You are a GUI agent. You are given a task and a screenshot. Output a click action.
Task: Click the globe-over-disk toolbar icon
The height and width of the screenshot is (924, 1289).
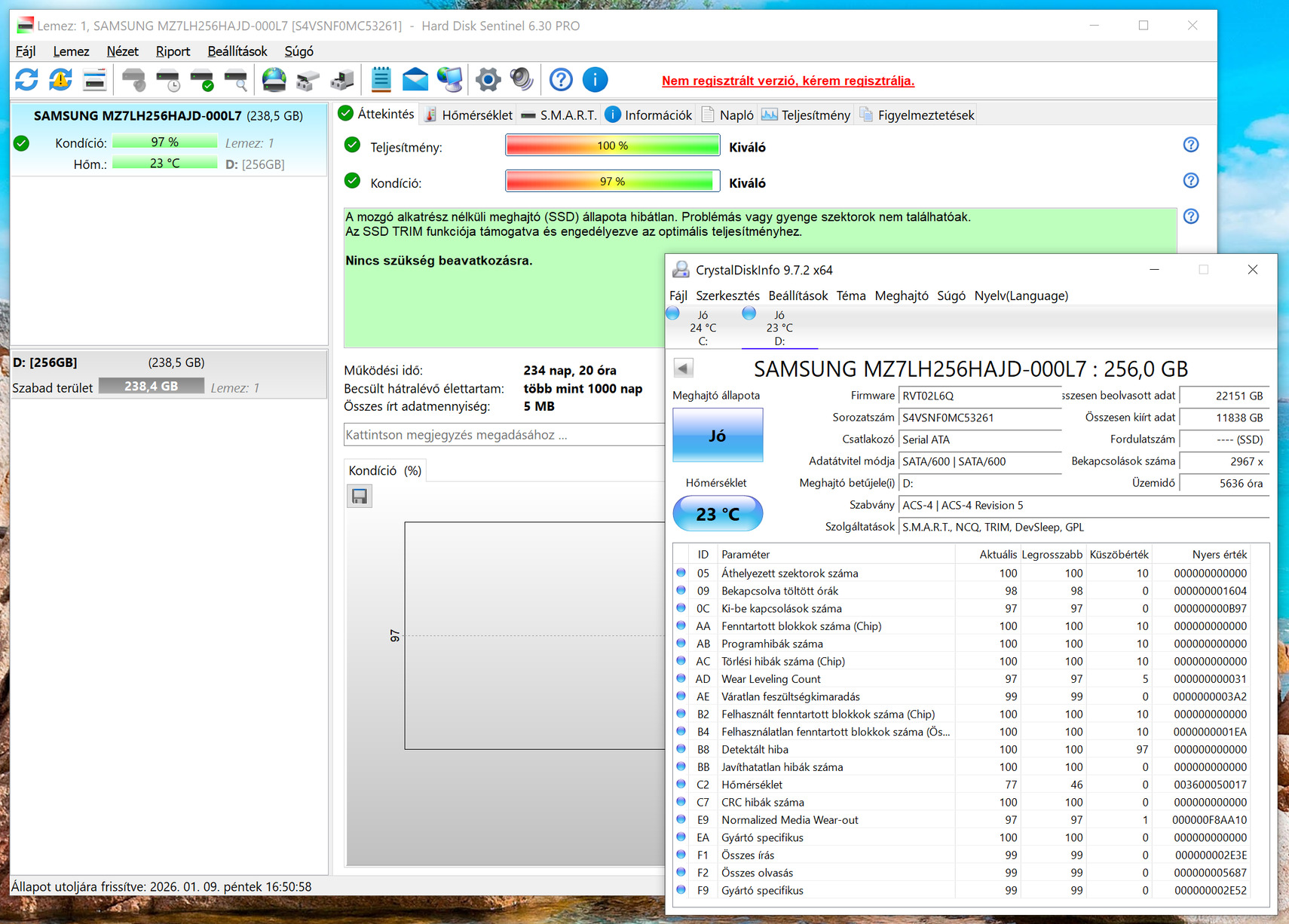tap(274, 80)
